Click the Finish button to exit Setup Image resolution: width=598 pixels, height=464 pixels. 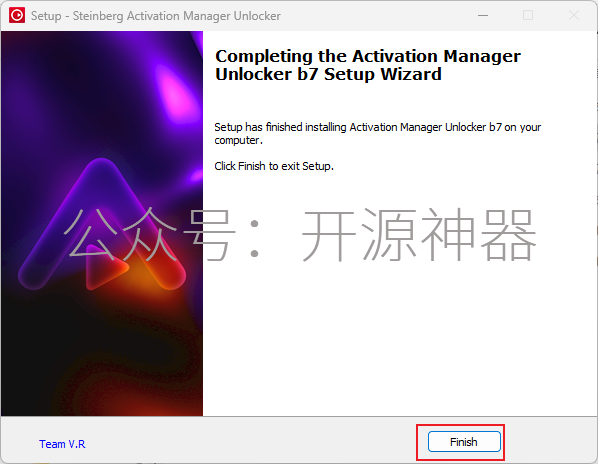point(464,442)
